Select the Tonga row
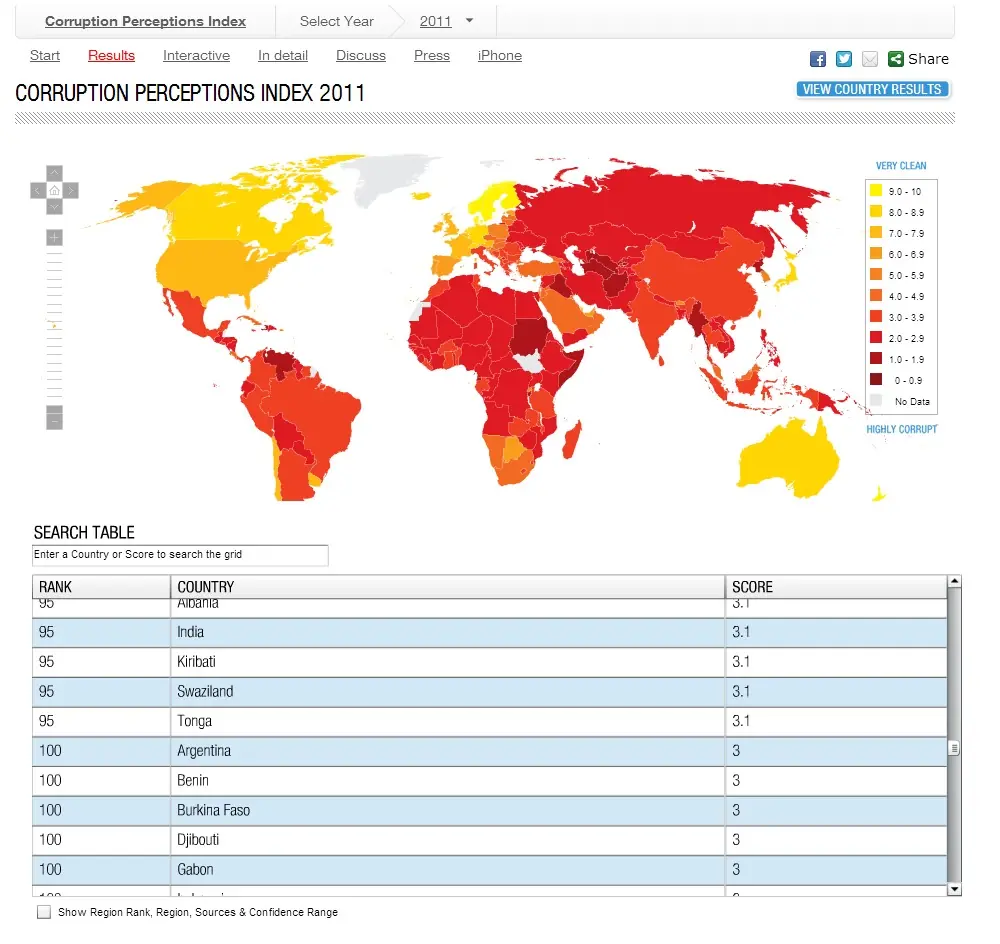Viewport: 1000px width, 944px height. [489, 721]
